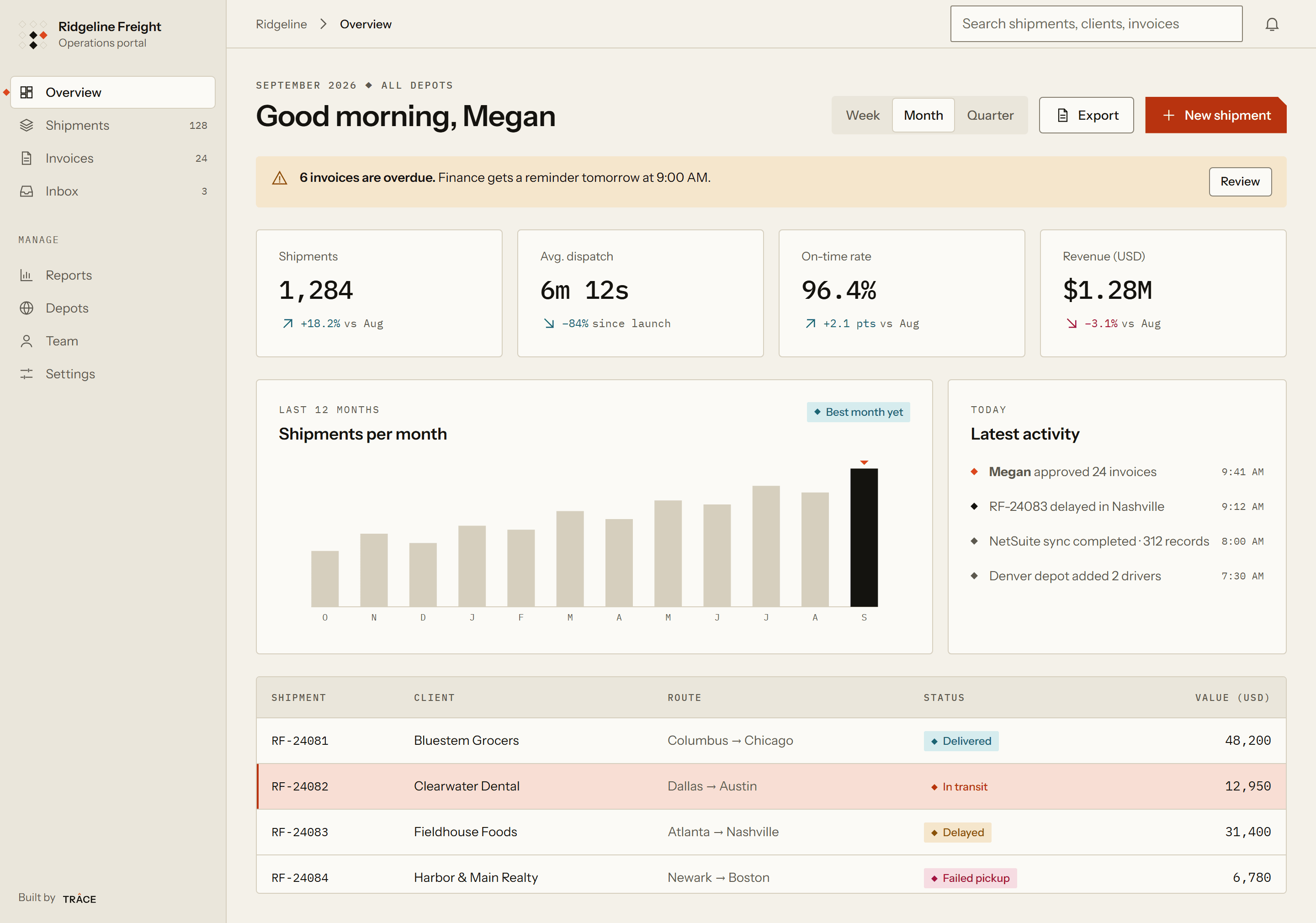Click the New shipment button

[x=1215, y=115]
